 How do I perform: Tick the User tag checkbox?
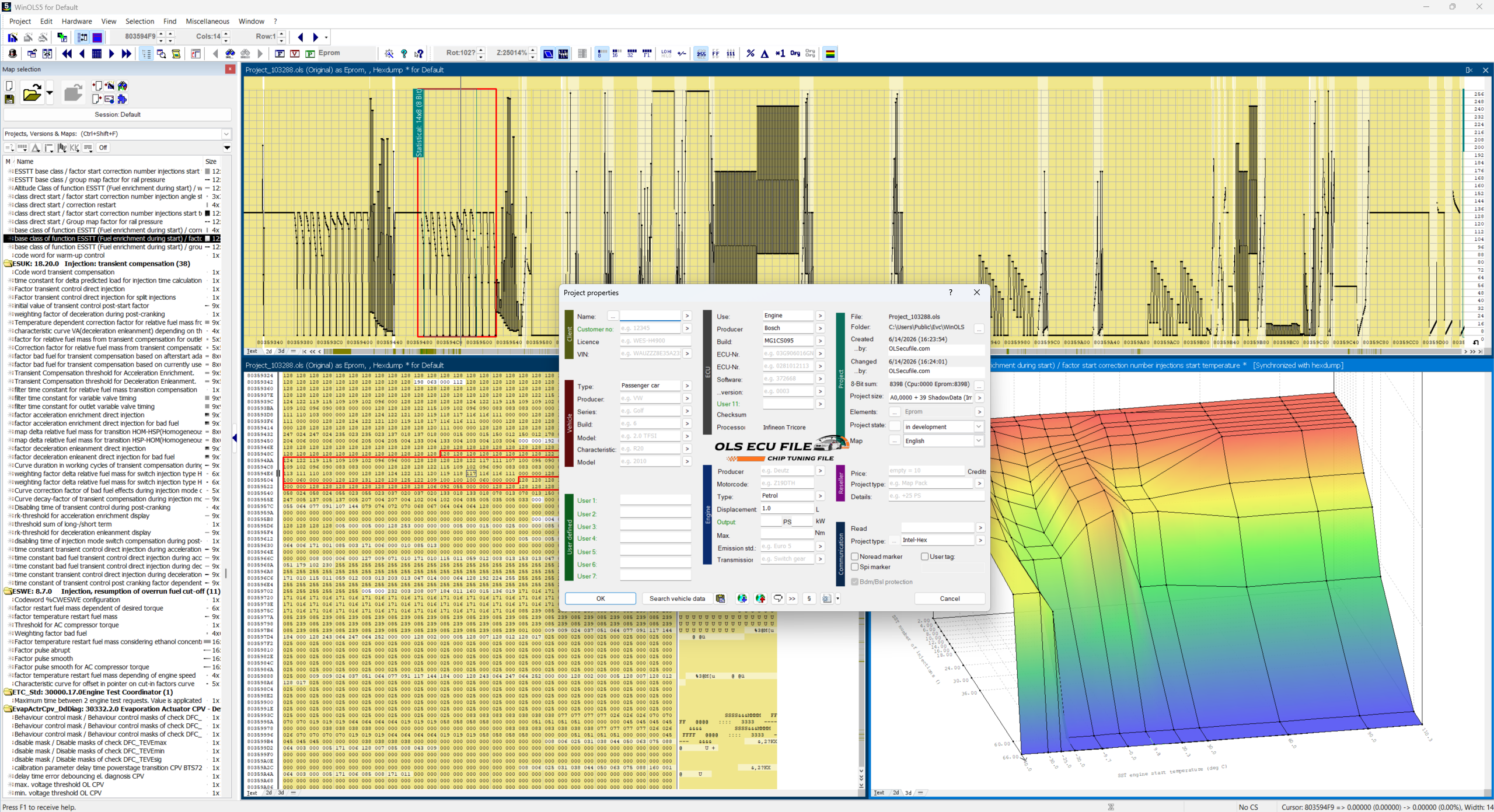(x=925, y=556)
